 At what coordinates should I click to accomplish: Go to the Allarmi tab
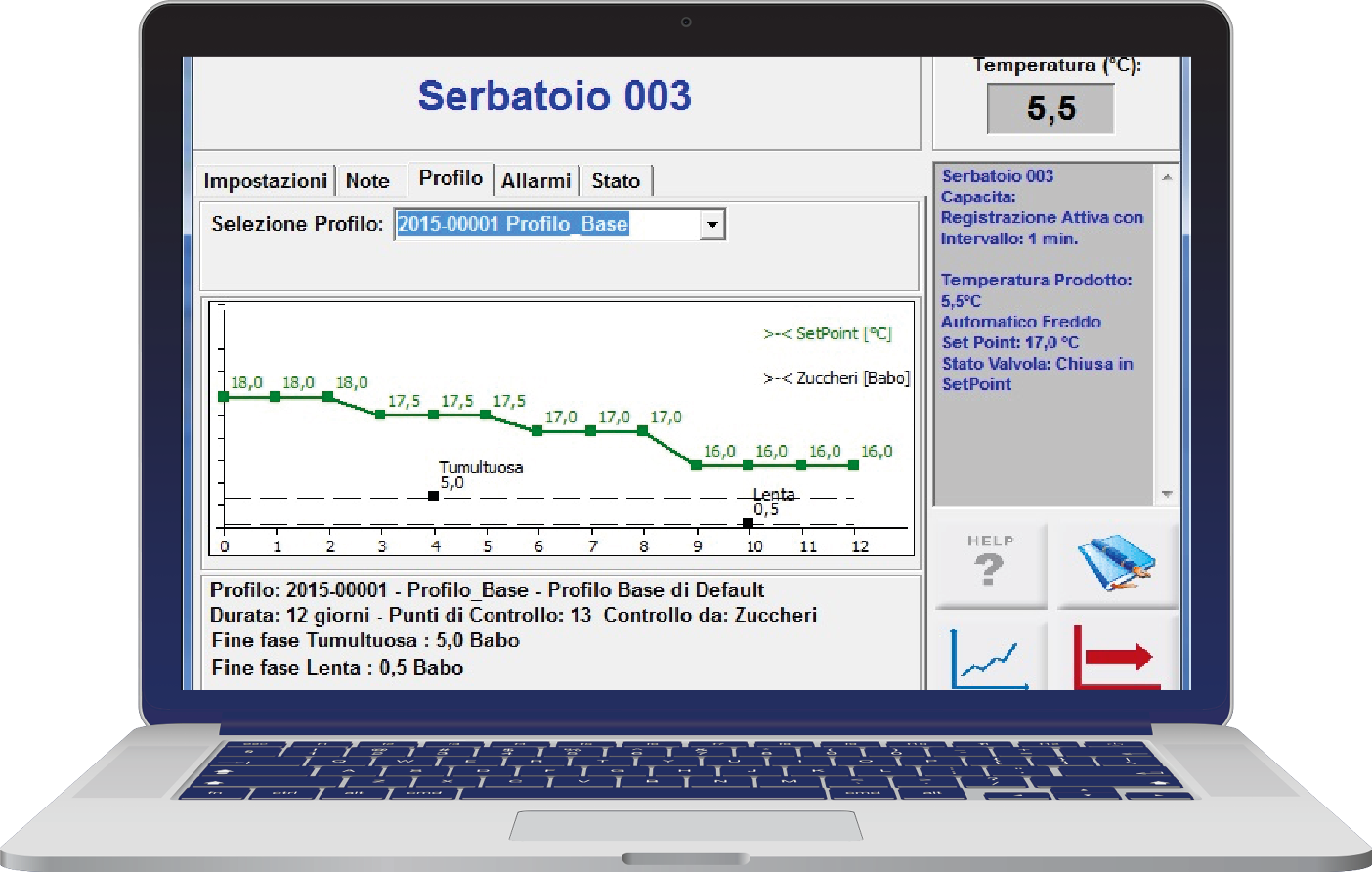pos(536,181)
